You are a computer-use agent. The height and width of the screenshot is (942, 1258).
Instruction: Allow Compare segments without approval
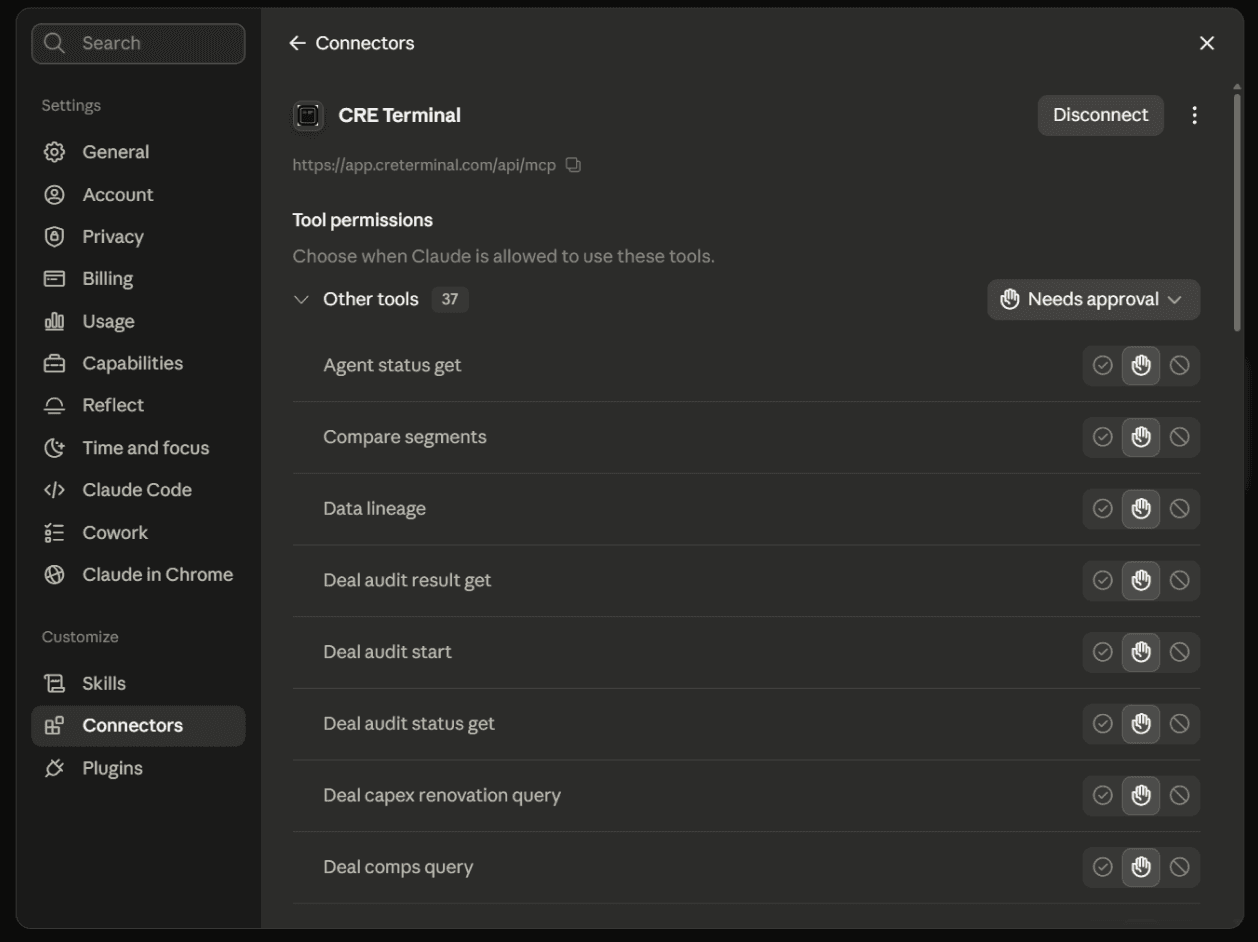pyautogui.click(x=1103, y=437)
